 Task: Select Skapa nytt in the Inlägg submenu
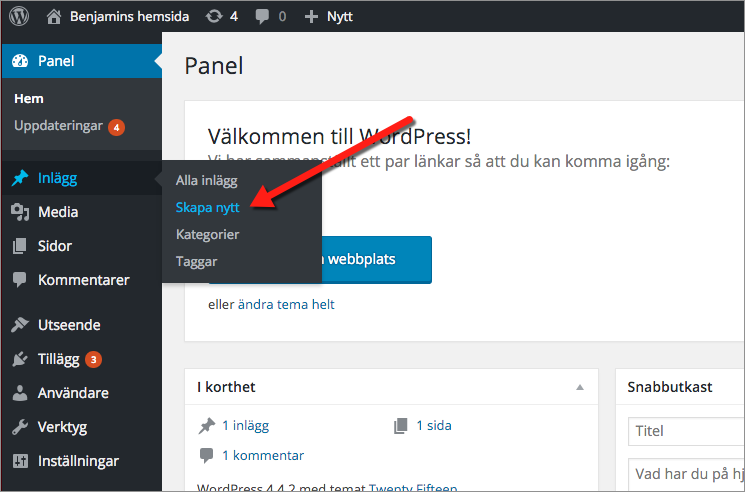click(x=208, y=208)
